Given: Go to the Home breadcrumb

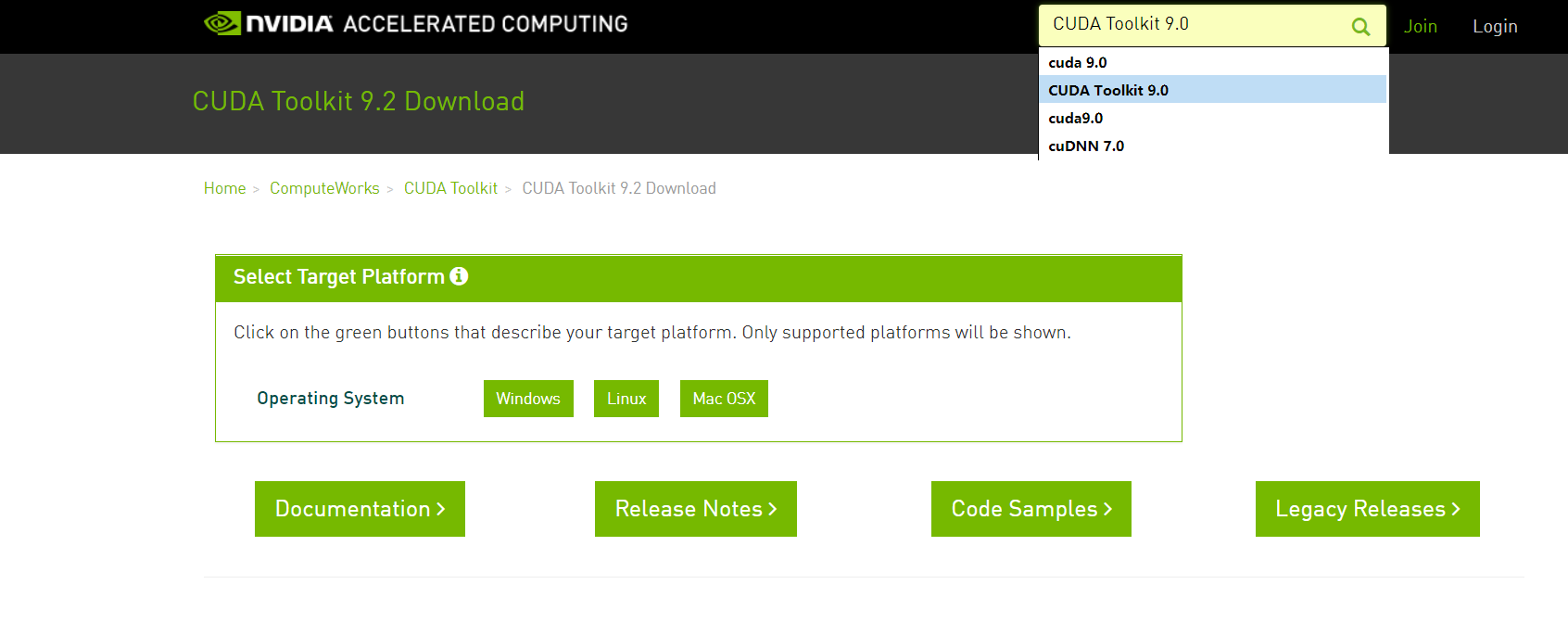Looking at the screenshot, I should click(x=224, y=188).
